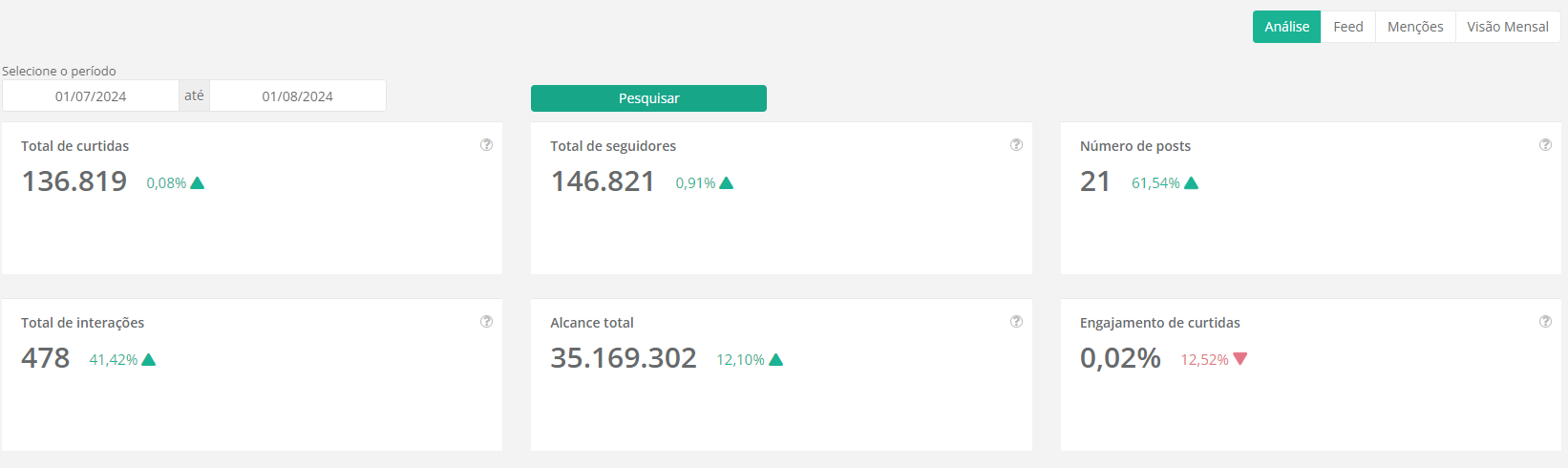Click help icon on Alcance total card
The height and width of the screenshot is (468, 1568).
pyautogui.click(x=1016, y=322)
